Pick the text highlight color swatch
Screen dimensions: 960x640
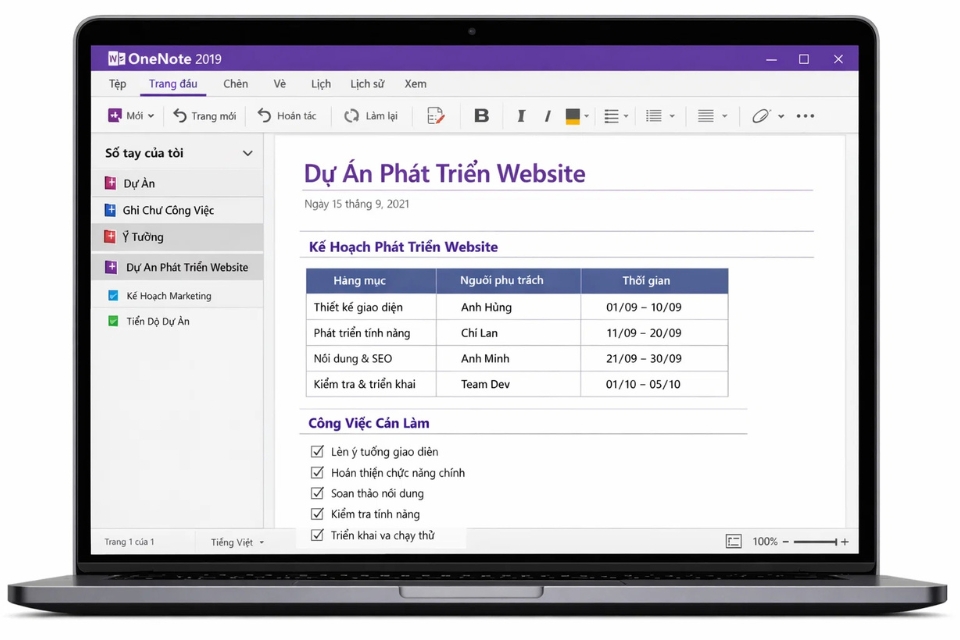pyautogui.click(x=571, y=116)
